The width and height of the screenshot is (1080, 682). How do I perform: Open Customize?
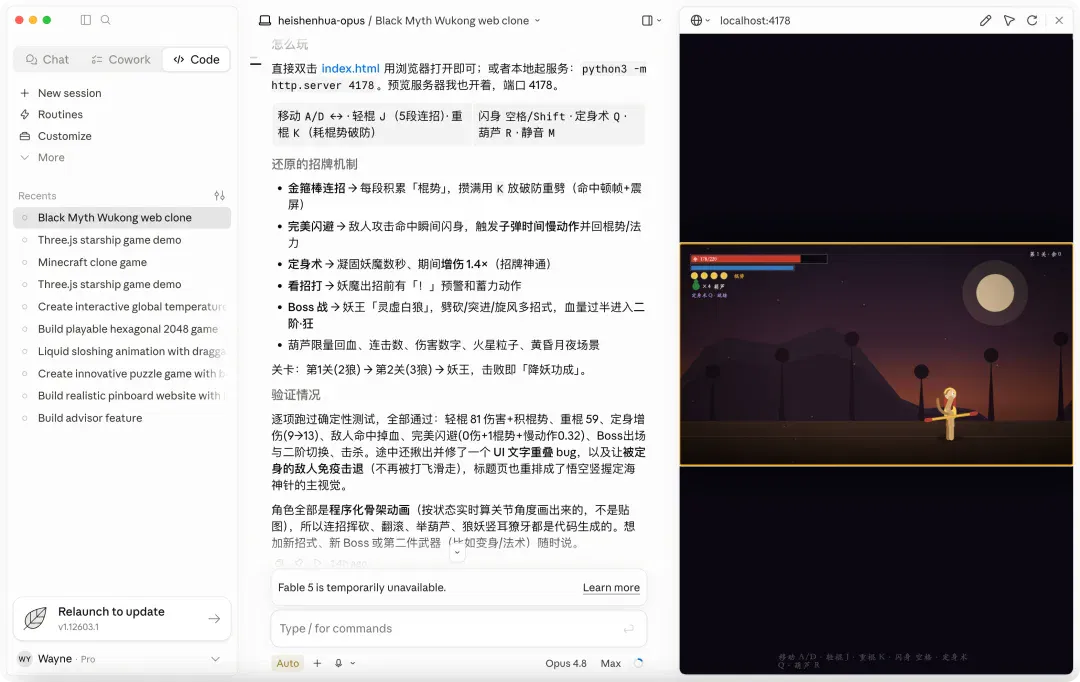click(56, 136)
